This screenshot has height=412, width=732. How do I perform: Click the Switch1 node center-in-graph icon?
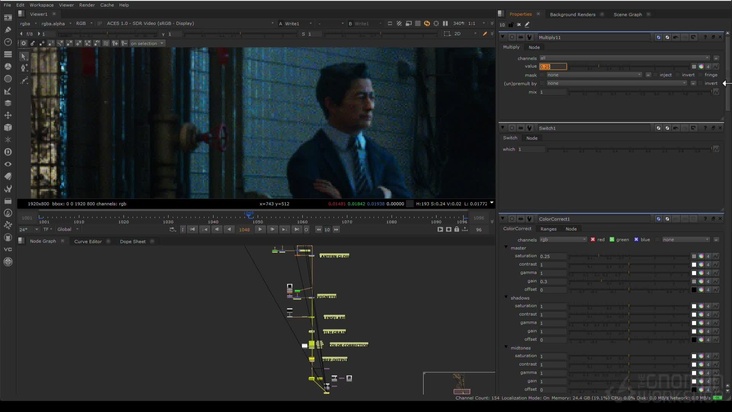pos(513,128)
